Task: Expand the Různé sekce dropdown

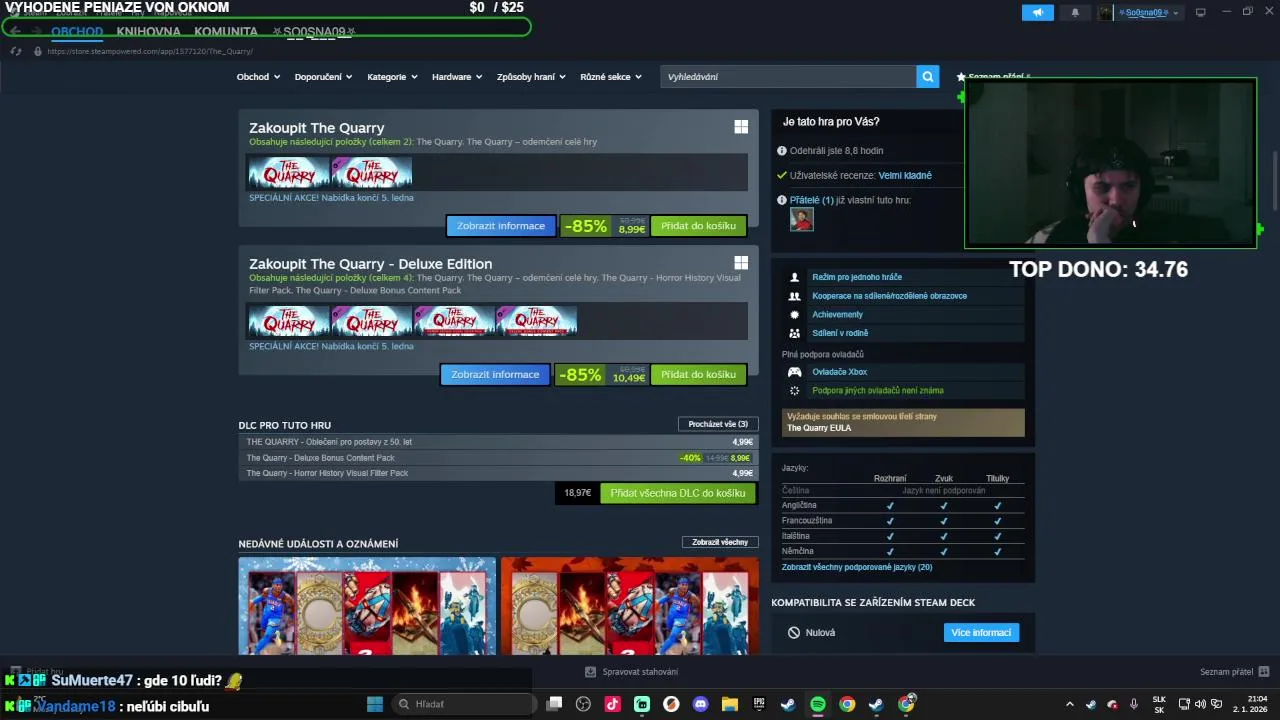Action: pos(611,77)
